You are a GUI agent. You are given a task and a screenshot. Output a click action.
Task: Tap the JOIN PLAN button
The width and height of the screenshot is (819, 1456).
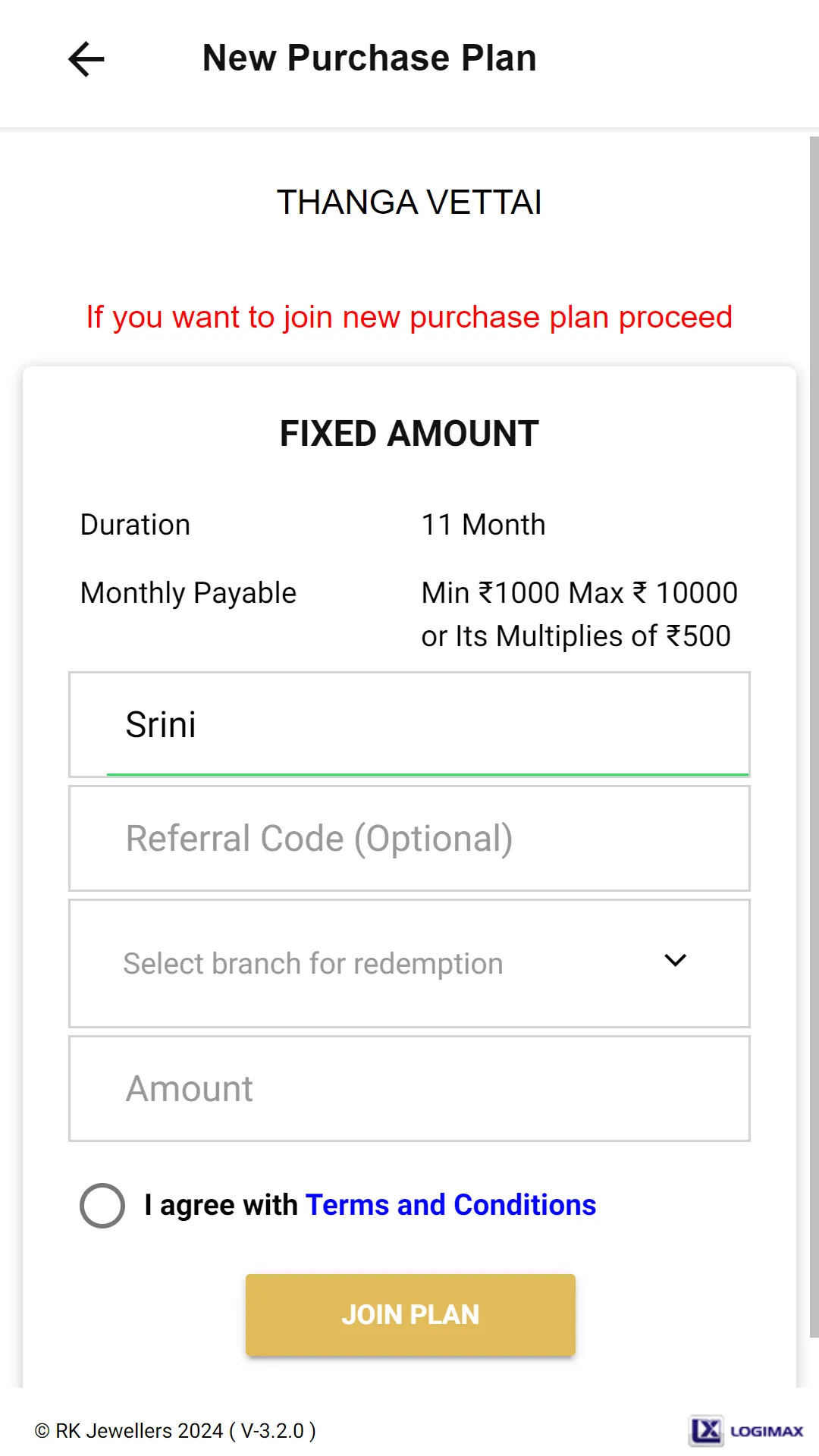click(x=410, y=1314)
